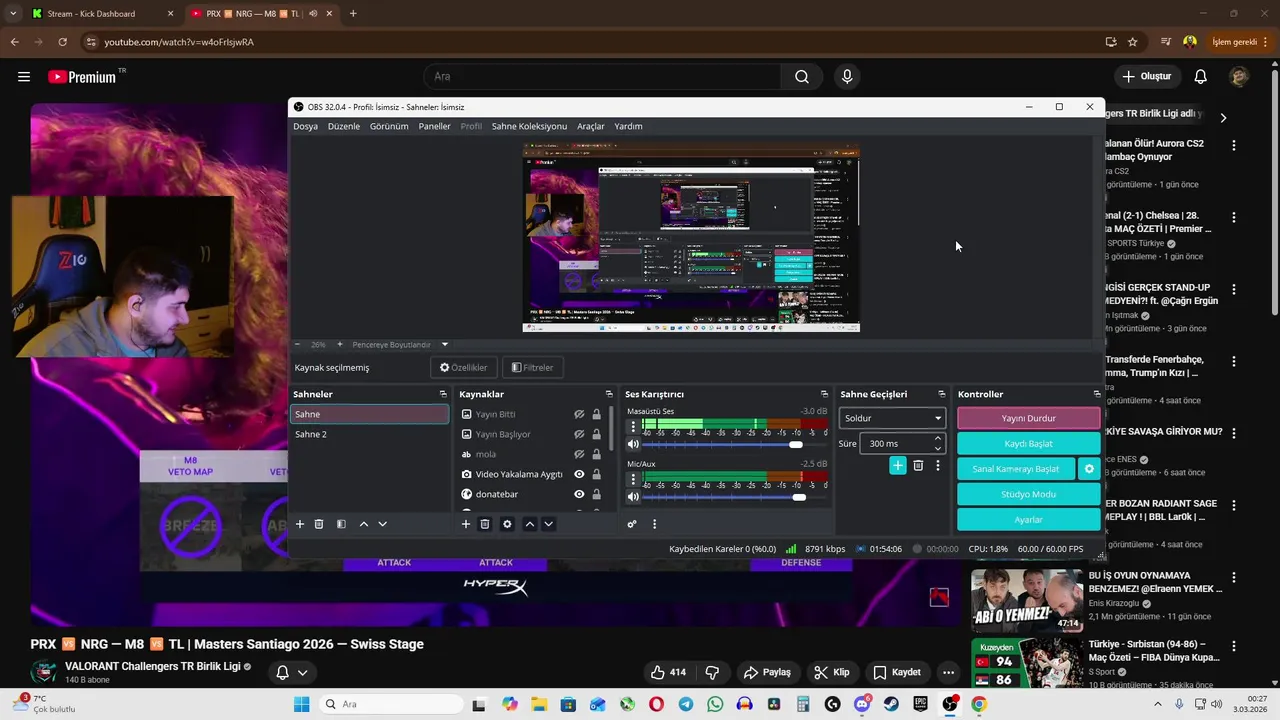The image size is (1280, 720).
Task: Open transition properties three-dot menu
Action: coord(937,465)
